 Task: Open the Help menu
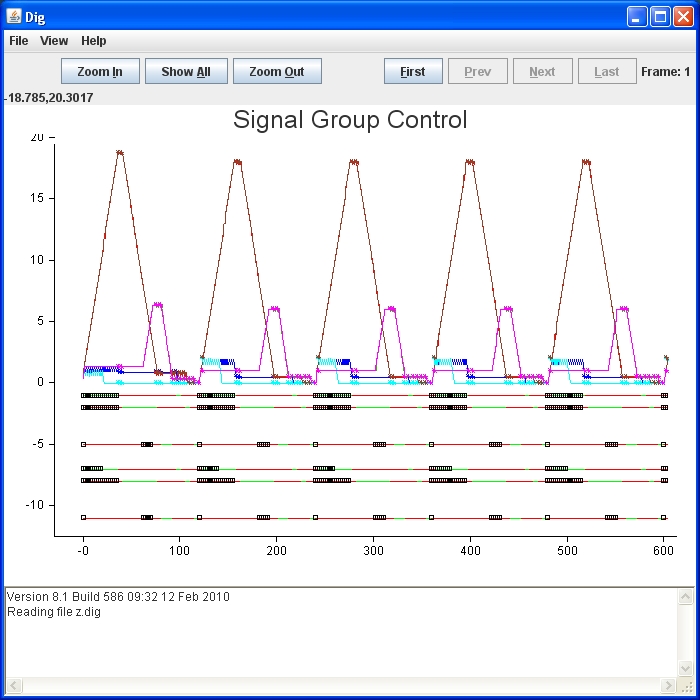pos(94,41)
